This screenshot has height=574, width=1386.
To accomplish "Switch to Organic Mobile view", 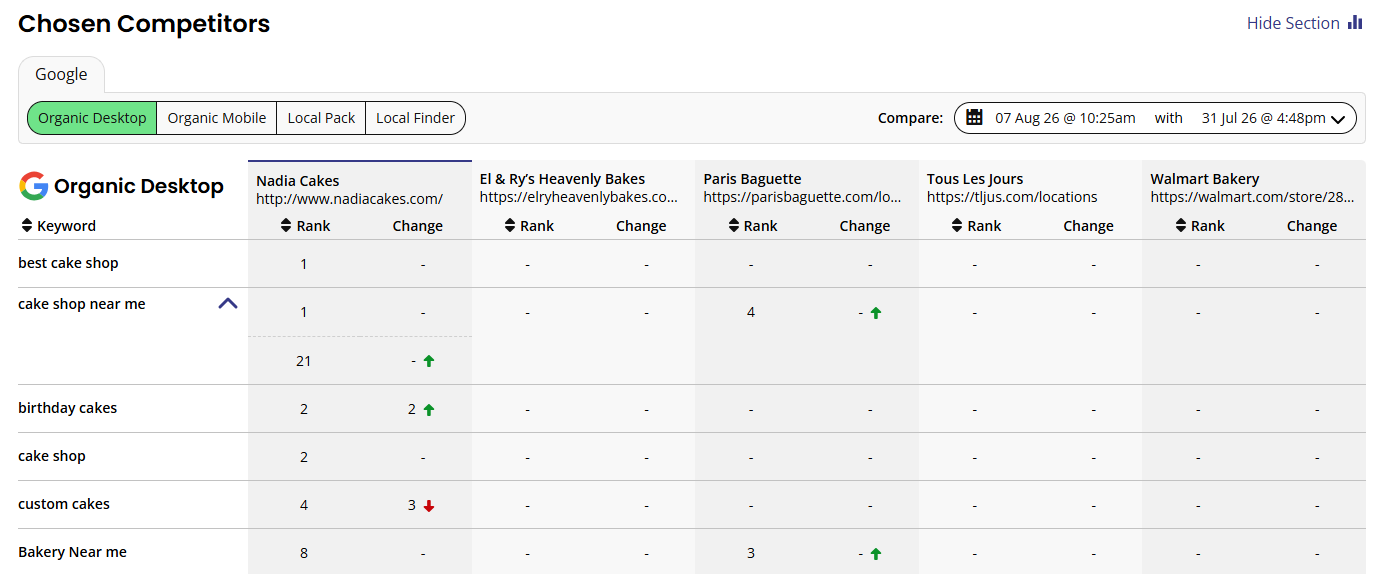I will (217, 118).
